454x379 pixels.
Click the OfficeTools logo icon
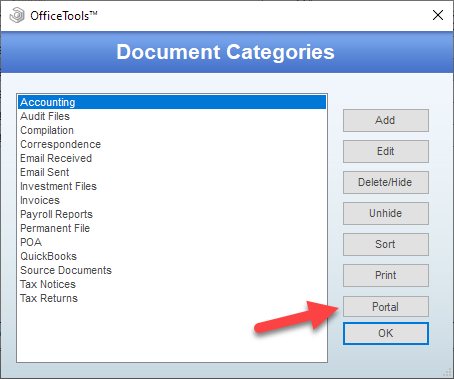(x=17, y=15)
